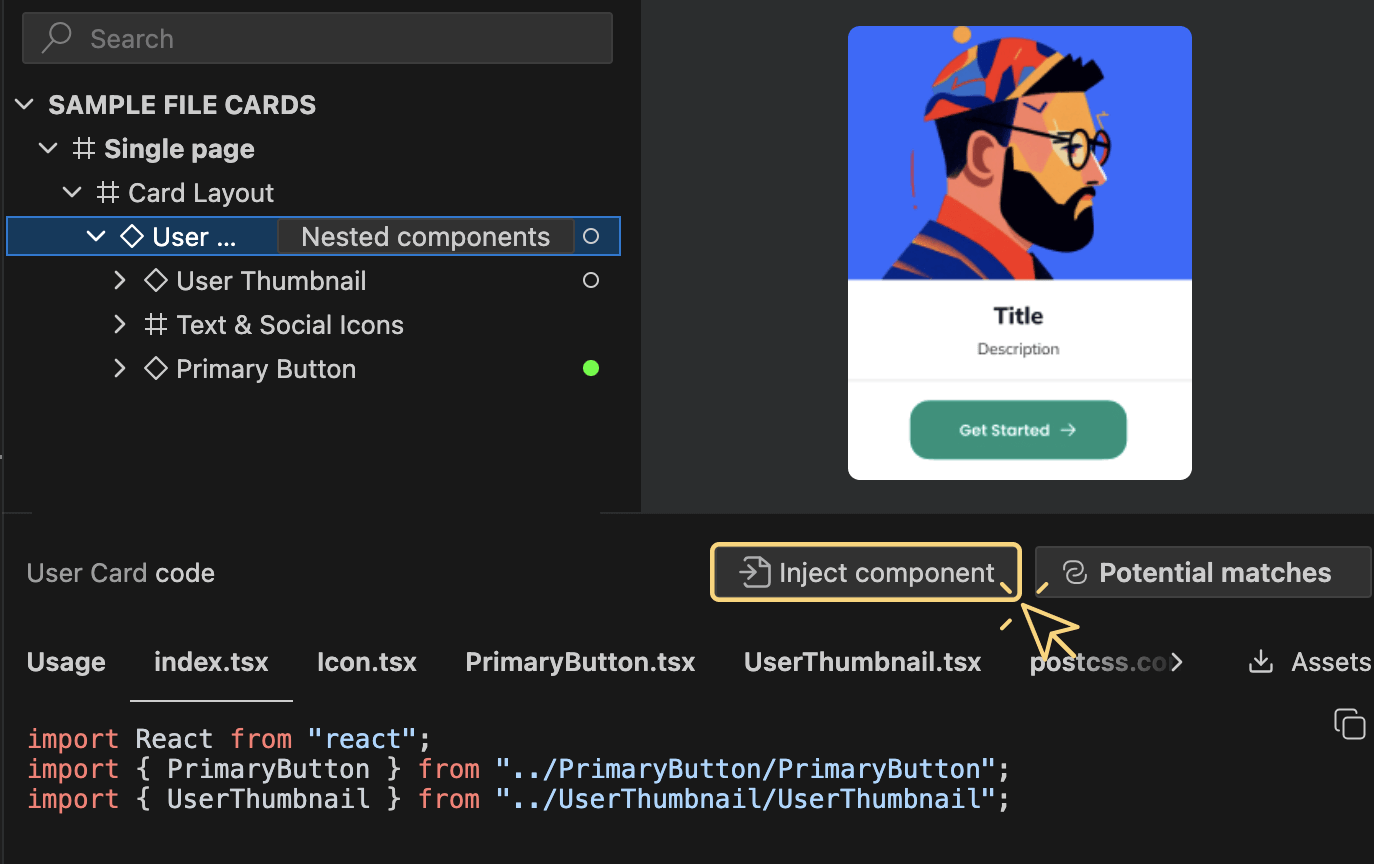This screenshot has height=864, width=1374.
Task: Open the PrimaryButton.tsx tab
Action: tap(580, 662)
